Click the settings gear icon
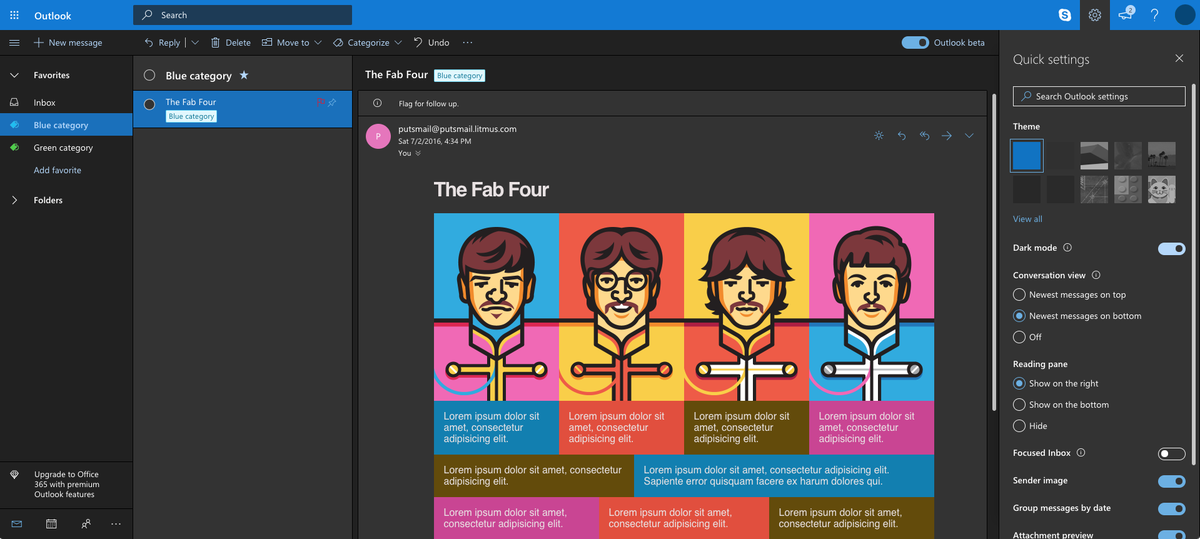The width and height of the screenshot is (1200, 539). pyautogui.click(x=1095, y=15)
